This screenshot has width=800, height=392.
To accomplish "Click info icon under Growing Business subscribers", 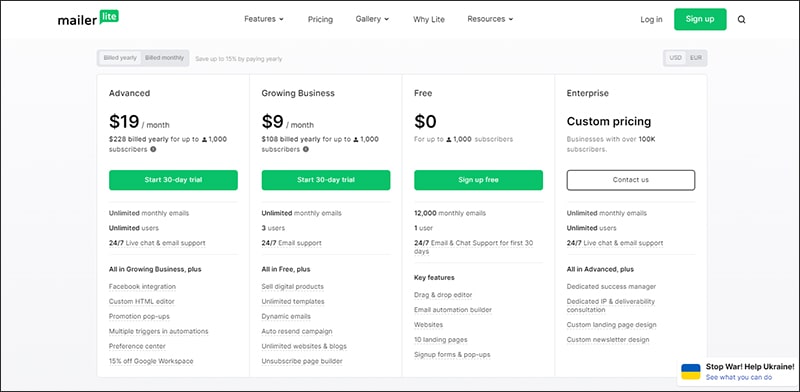I will pos(306,150).
